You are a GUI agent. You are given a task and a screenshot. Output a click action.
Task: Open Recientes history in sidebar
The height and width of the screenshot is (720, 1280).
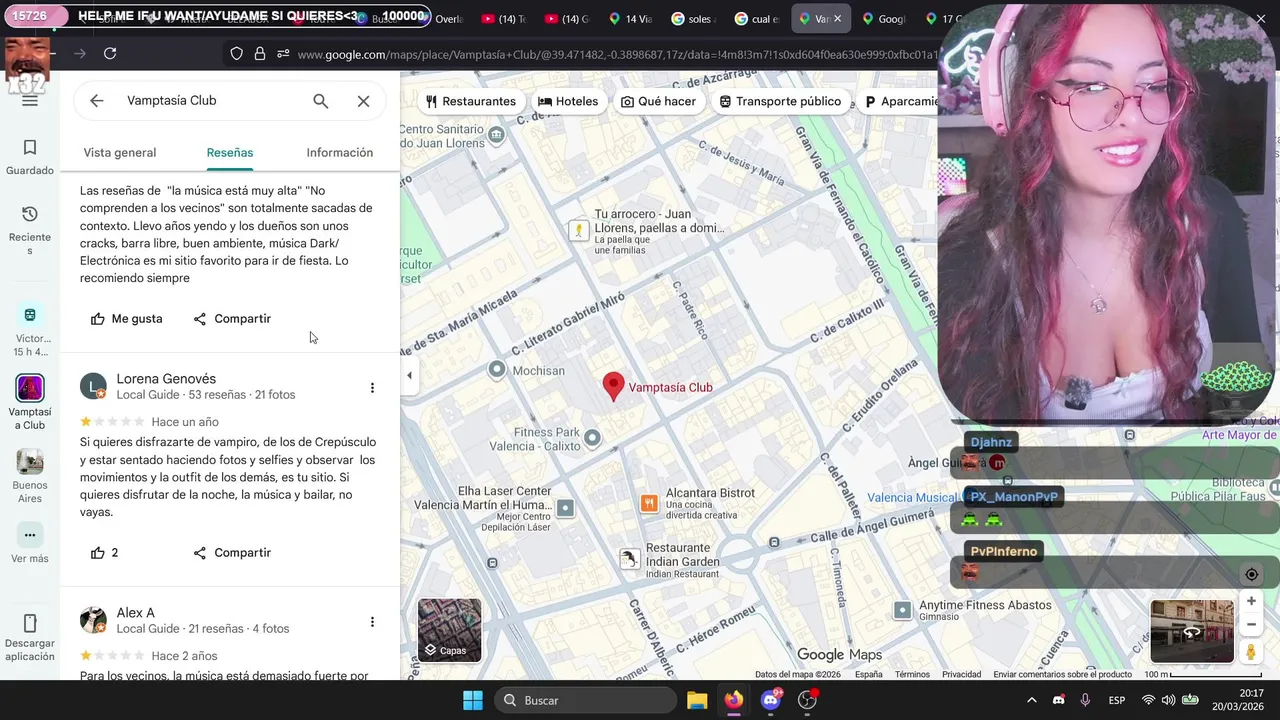pos(30,230)
